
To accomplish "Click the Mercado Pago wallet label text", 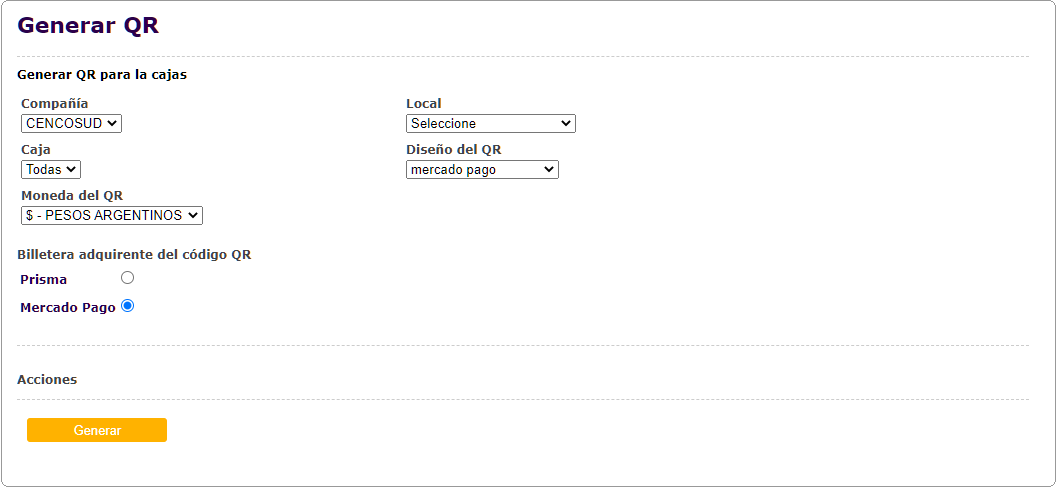I will (68, 308).
